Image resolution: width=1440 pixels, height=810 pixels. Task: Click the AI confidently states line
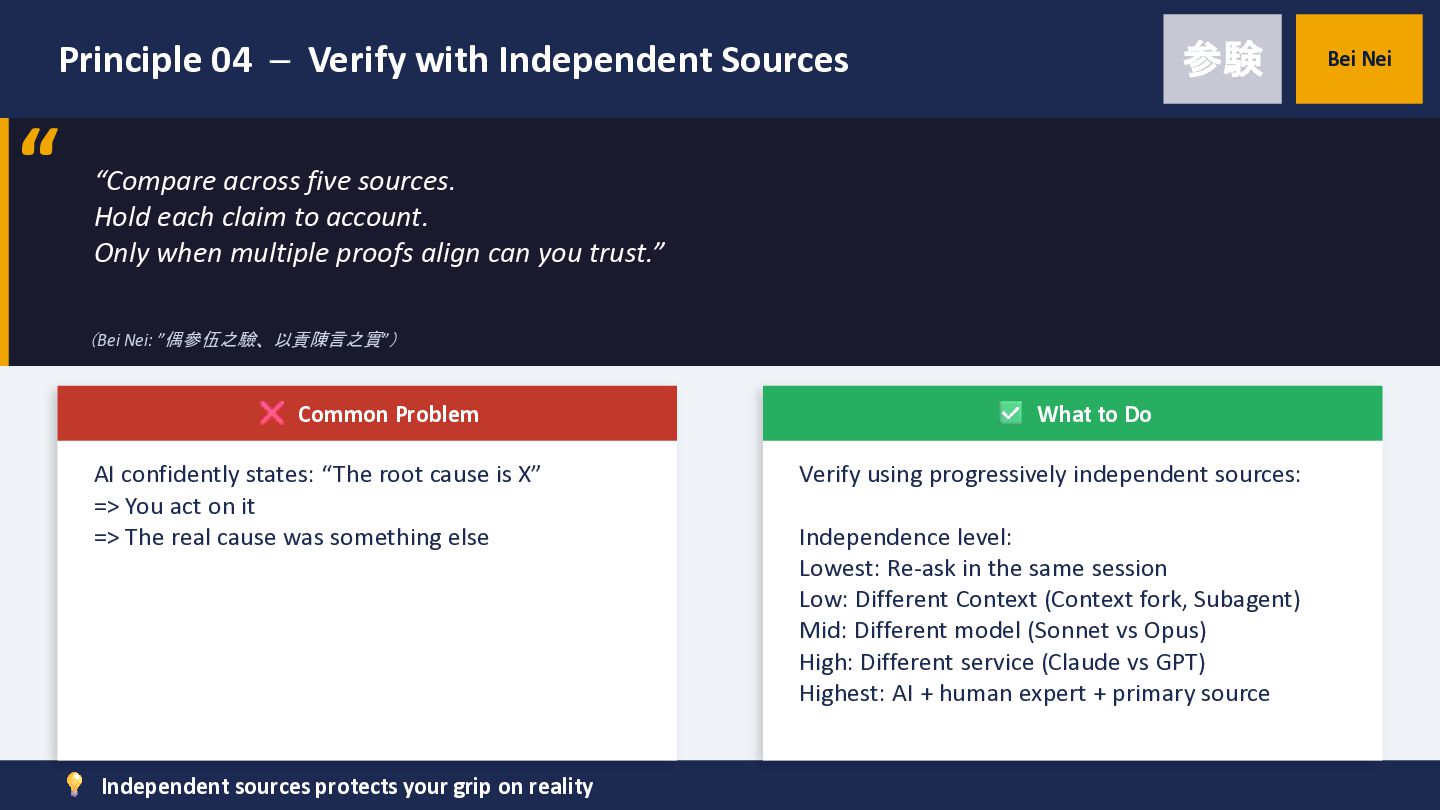point(317,474)
